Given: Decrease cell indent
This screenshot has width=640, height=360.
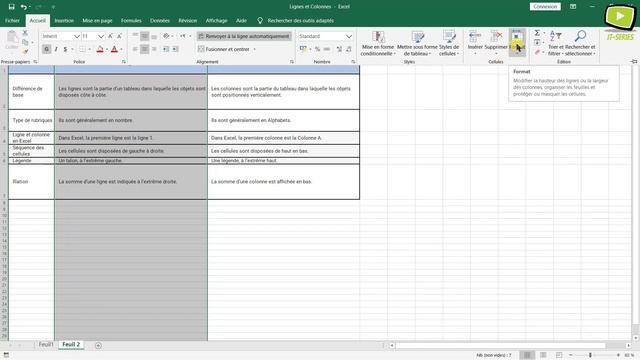Looking at the screenshot, I should click(x=166, y=49).
